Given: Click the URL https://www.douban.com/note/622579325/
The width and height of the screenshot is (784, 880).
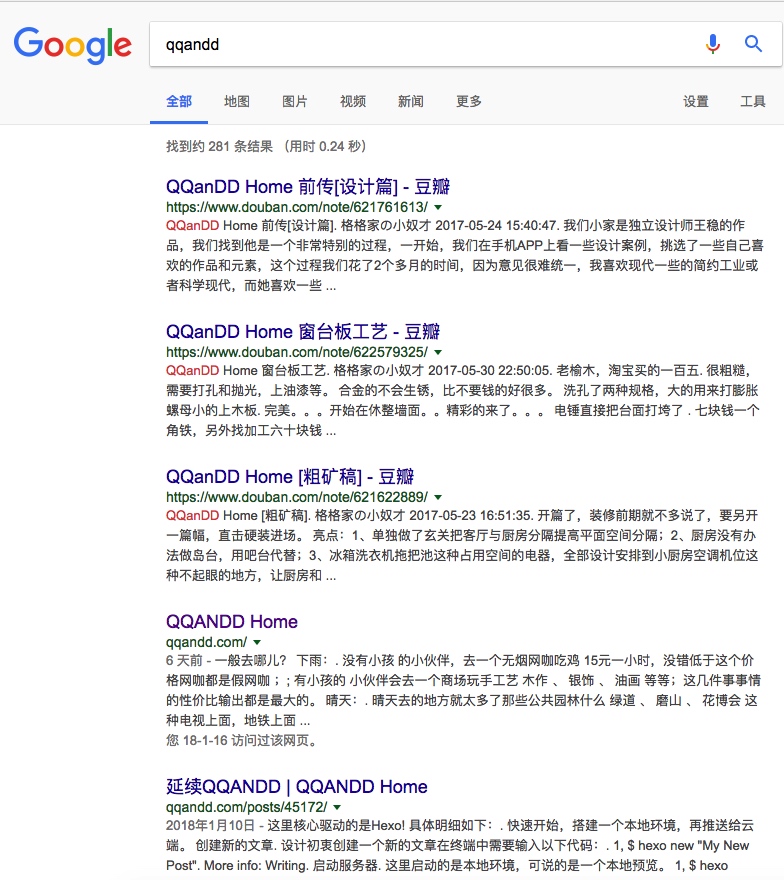Looking at the screenshot, I should tap(297, 352).
